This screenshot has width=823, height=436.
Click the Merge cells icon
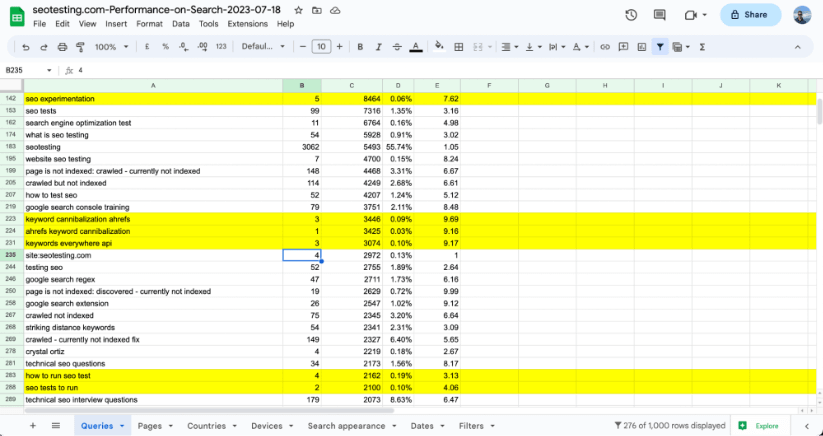point(478,47)
